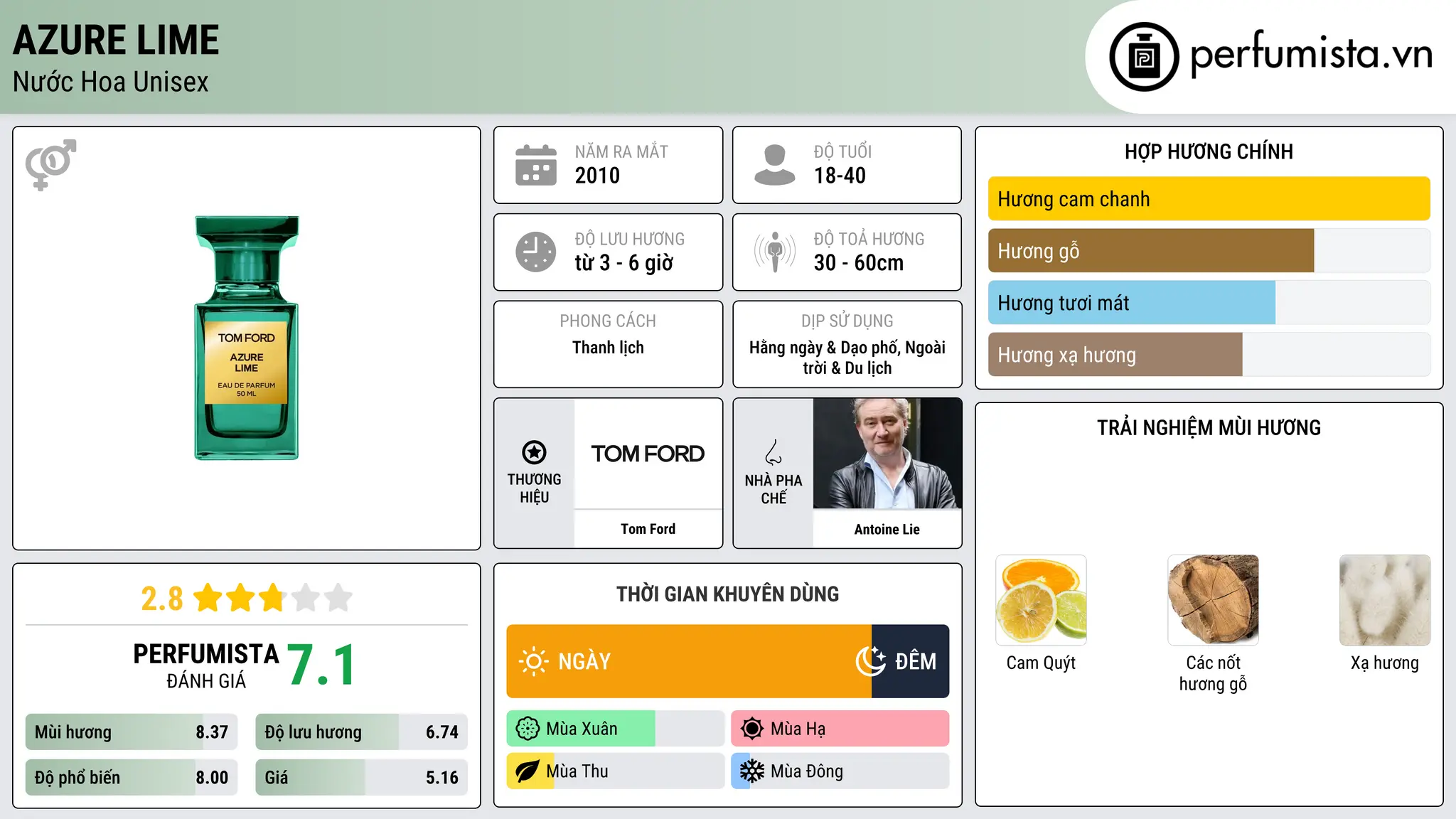
Task: Select the Hương cam chanh accord bar
Action: [1209, 199]
